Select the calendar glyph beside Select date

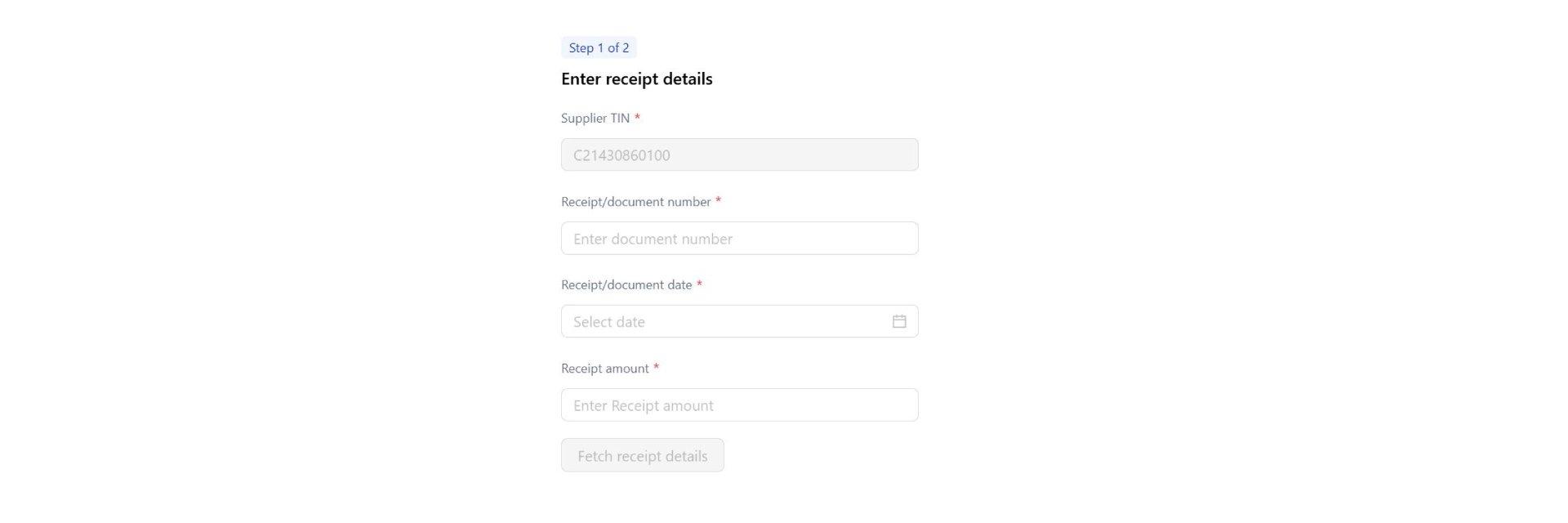pos(899,321)
